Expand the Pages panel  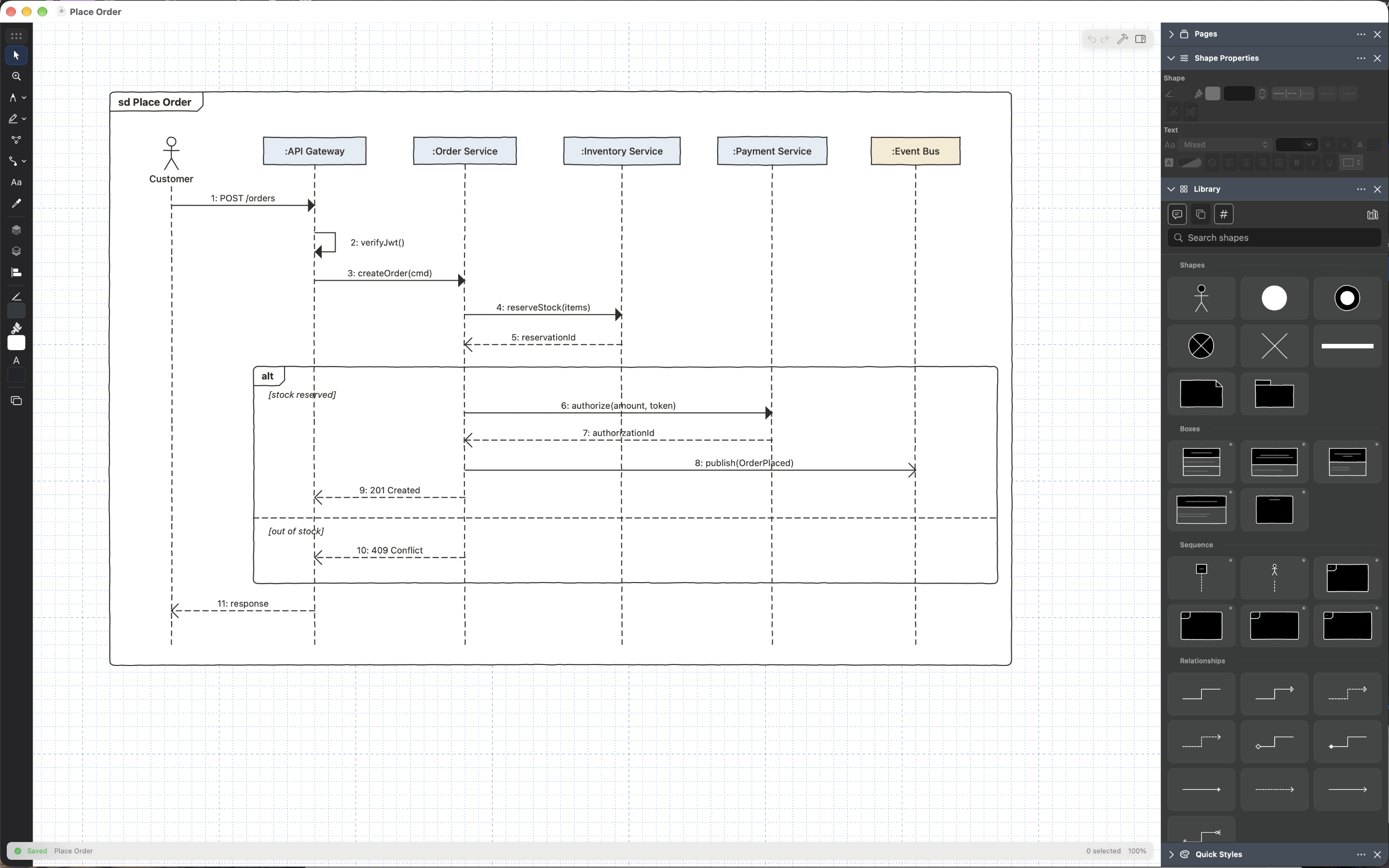coord(1171,34)
